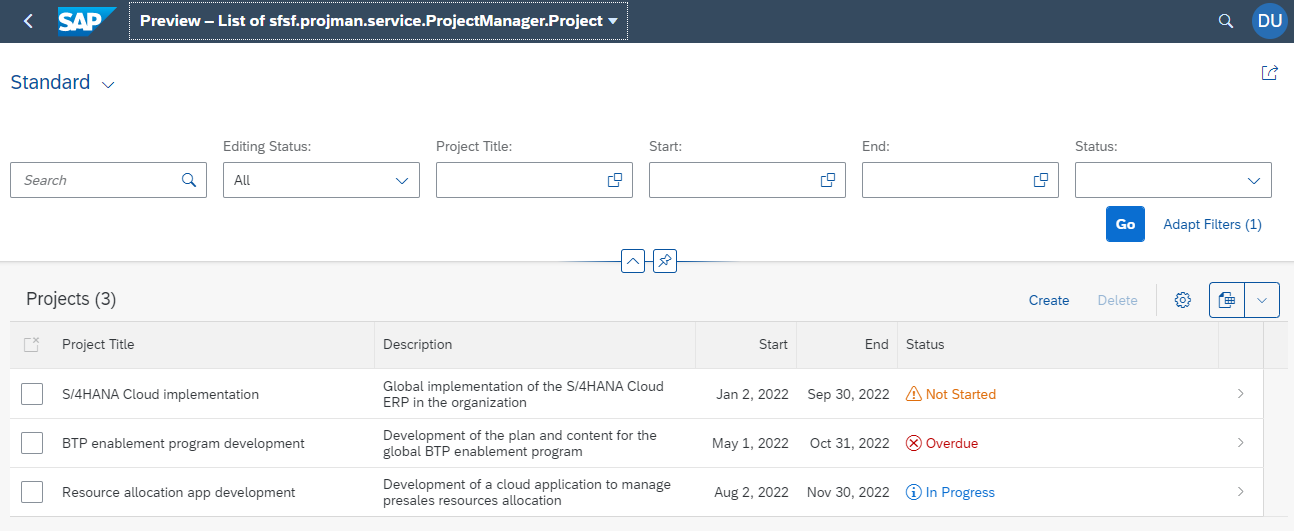
Task: Click the Delete button
Action: tap(1117, 300)
